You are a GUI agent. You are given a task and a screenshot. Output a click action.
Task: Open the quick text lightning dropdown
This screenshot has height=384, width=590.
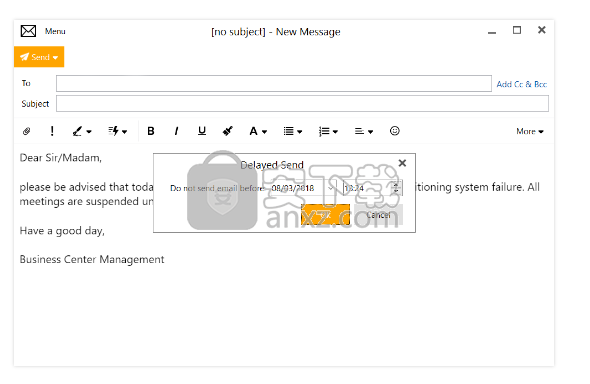coord(117,131)
